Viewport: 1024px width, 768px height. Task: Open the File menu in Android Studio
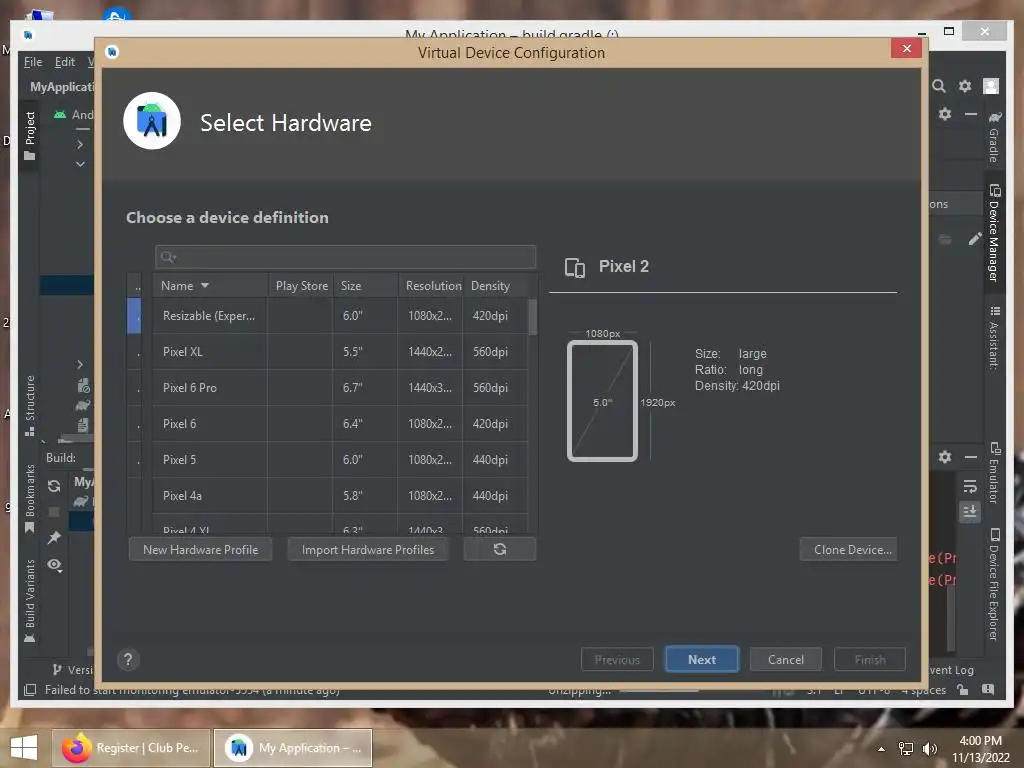(33, 61)
